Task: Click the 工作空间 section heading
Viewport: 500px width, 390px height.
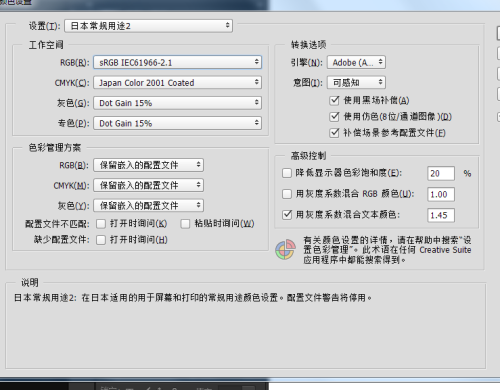Action: pyautogui.click(x=46, y=45)
